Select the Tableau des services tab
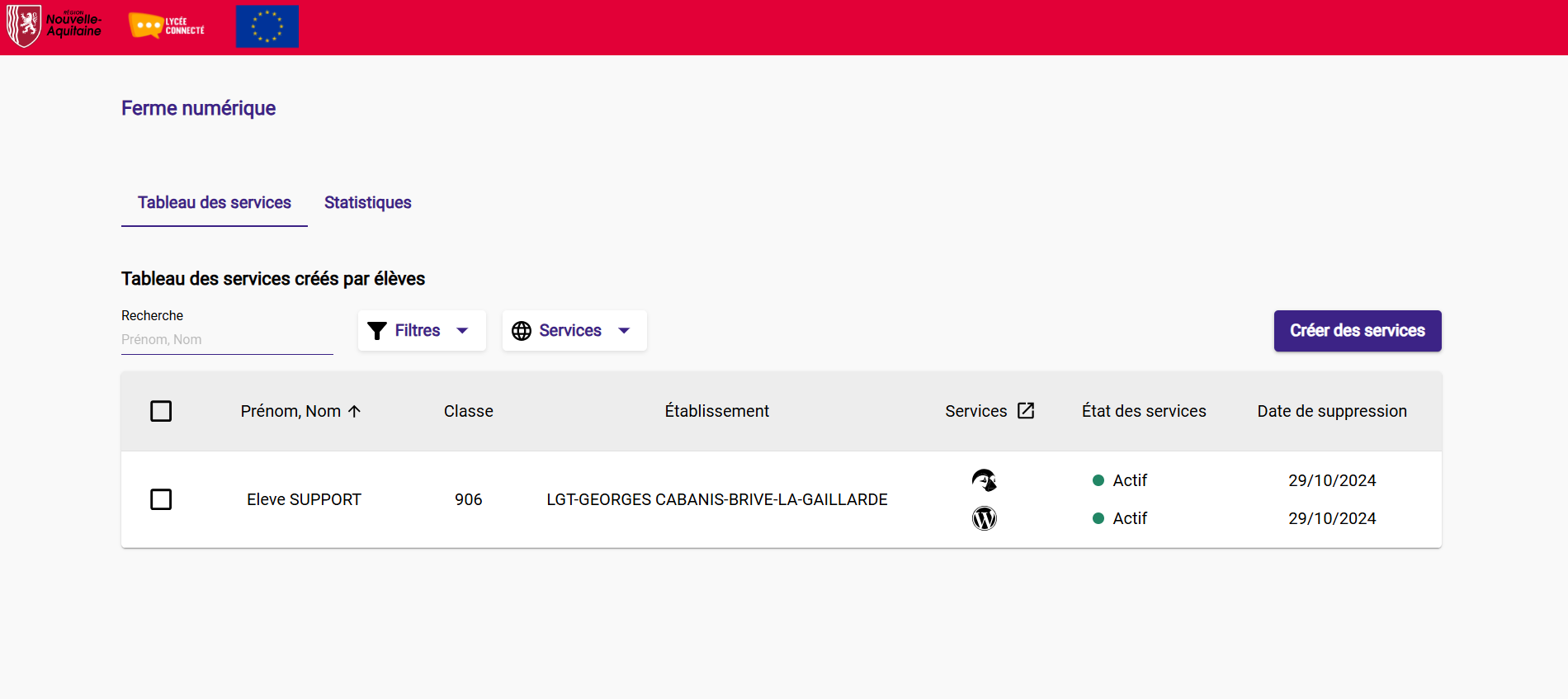This screenshot has height=699, width=1568. (x=215, y=203)
